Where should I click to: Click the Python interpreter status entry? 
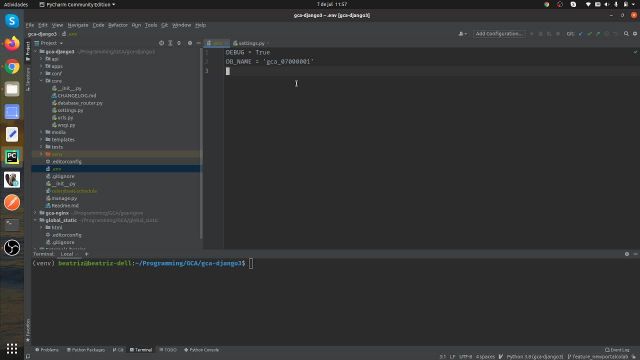point(535,357)
